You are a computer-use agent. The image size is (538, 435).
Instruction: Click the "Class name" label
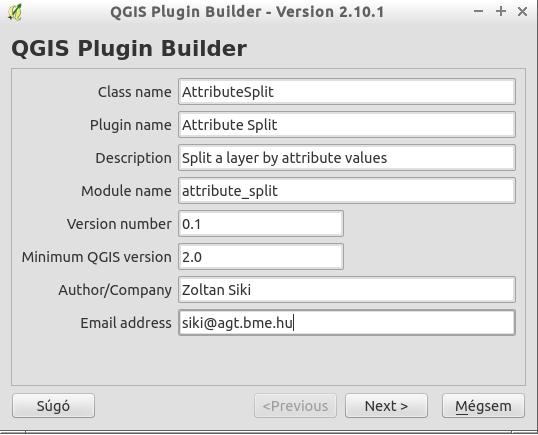click(134, 92)
